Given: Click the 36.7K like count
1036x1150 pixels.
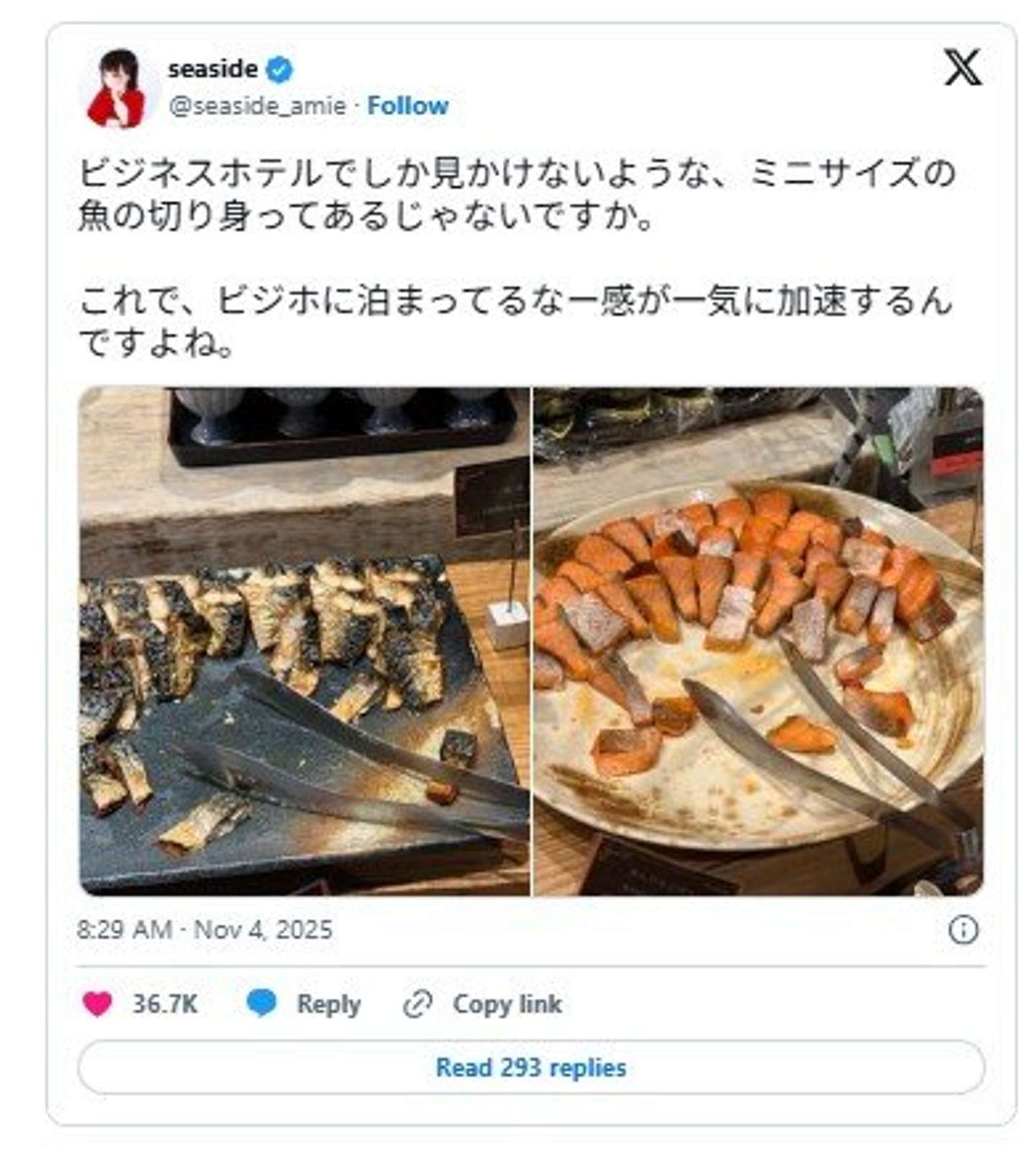Looking at the screenshot, I should tap(165, 1004).
